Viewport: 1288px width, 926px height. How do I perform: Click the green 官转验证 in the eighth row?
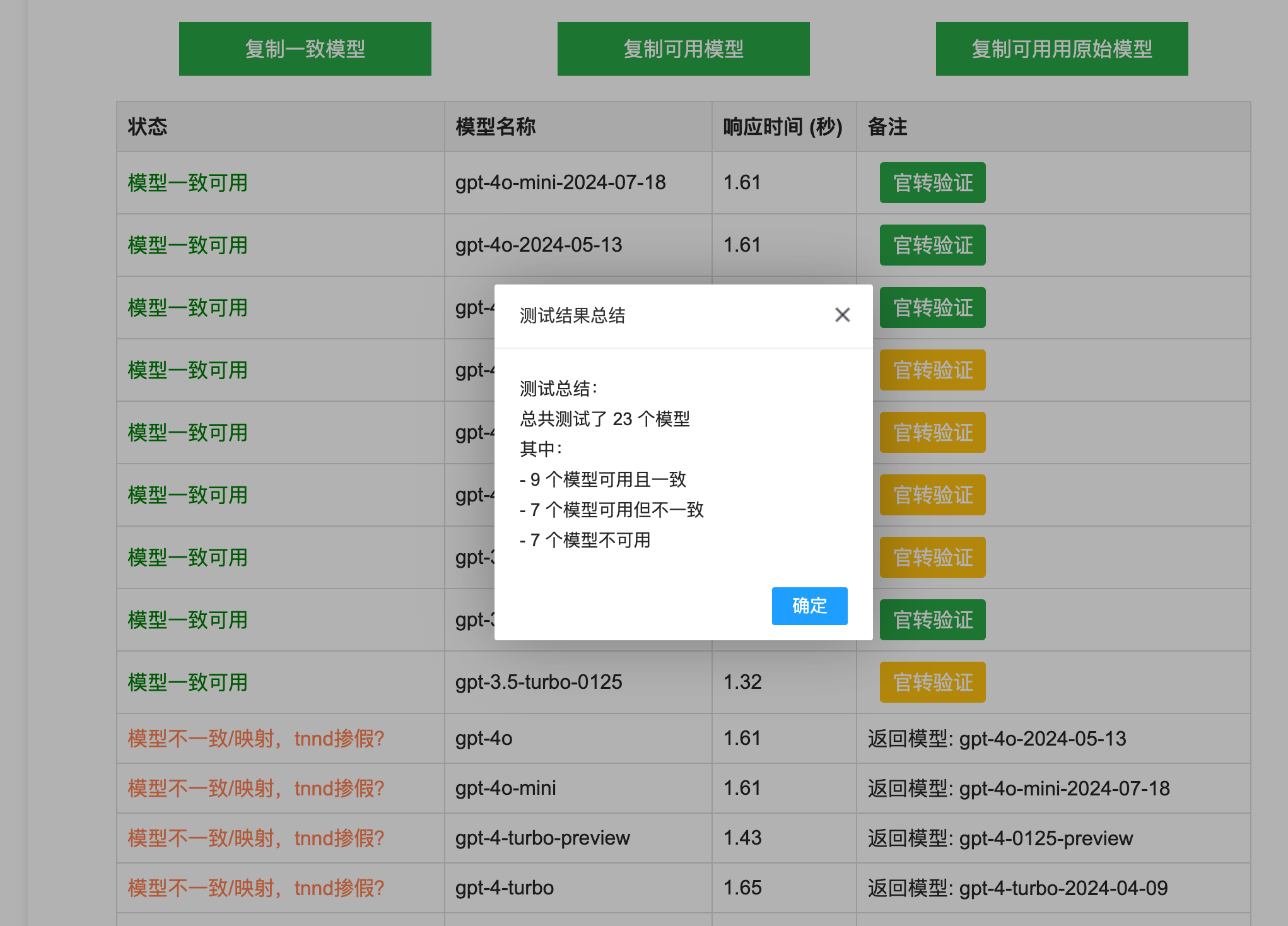coord(932,620)
